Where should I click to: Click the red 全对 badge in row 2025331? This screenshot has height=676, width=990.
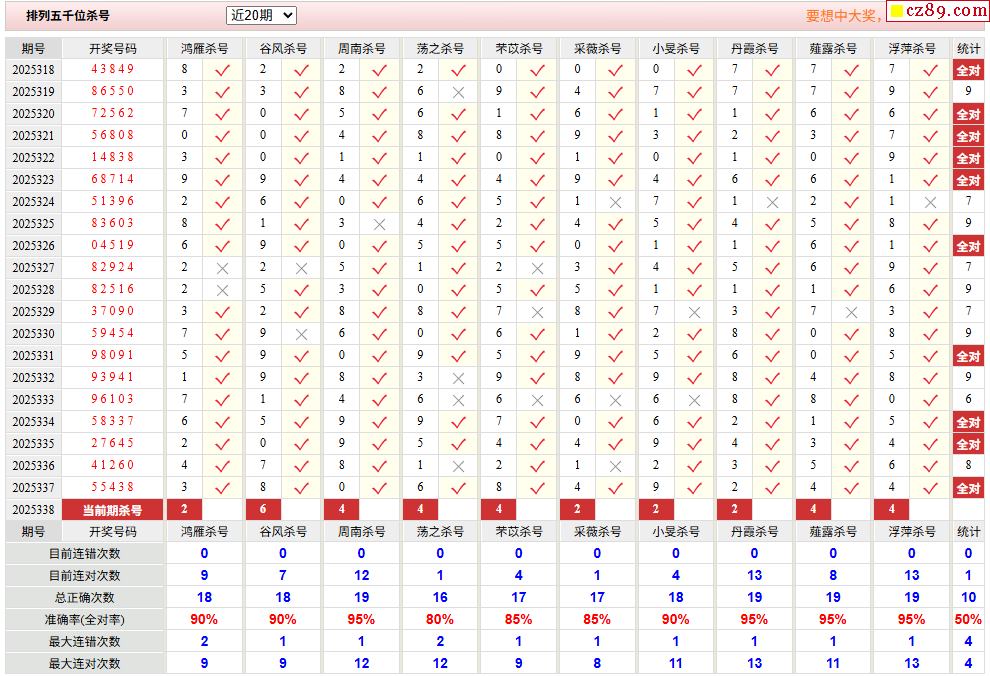[x=968, y=355]
